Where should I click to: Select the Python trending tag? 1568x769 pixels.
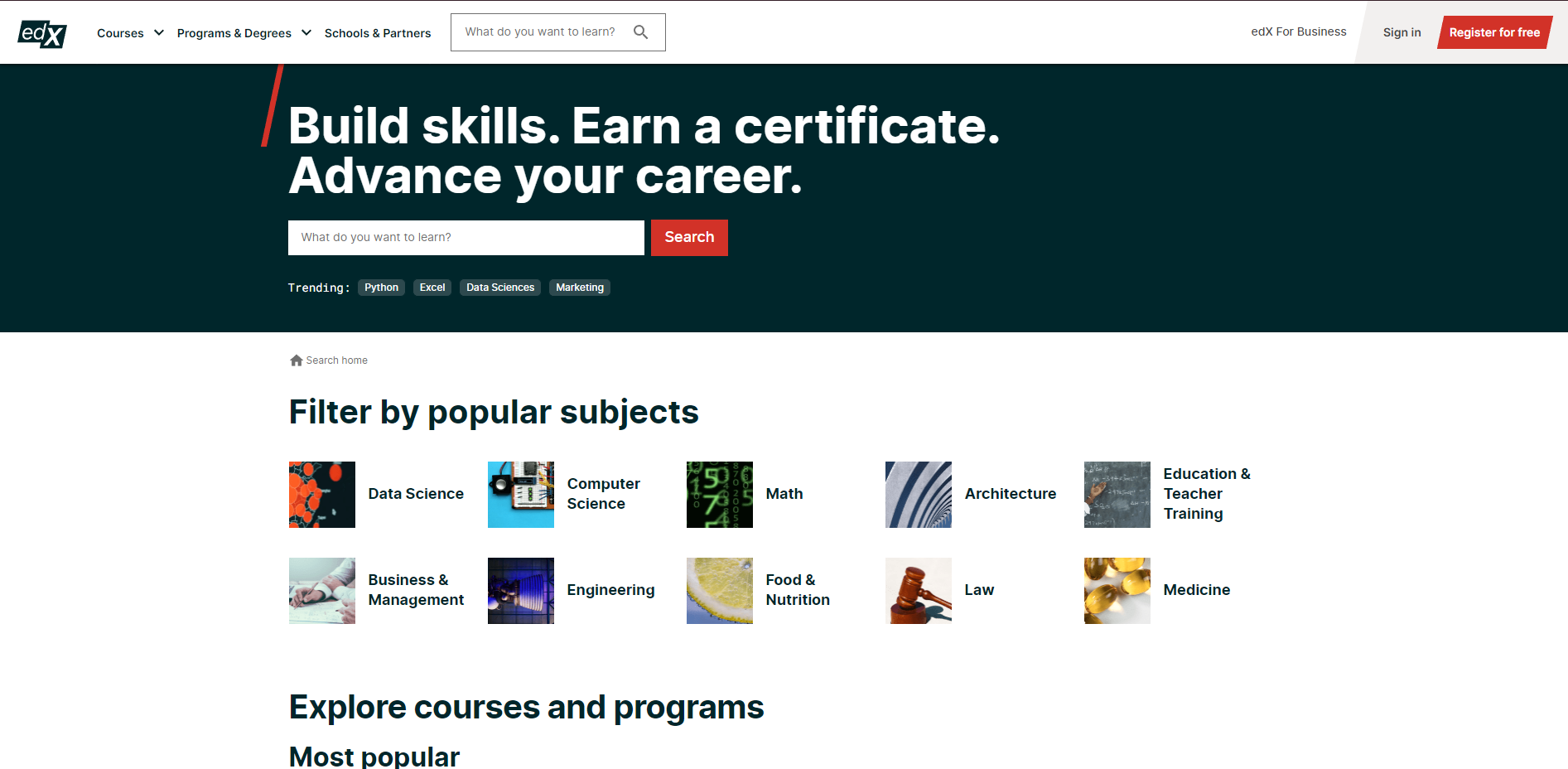(x=381, y=288)
